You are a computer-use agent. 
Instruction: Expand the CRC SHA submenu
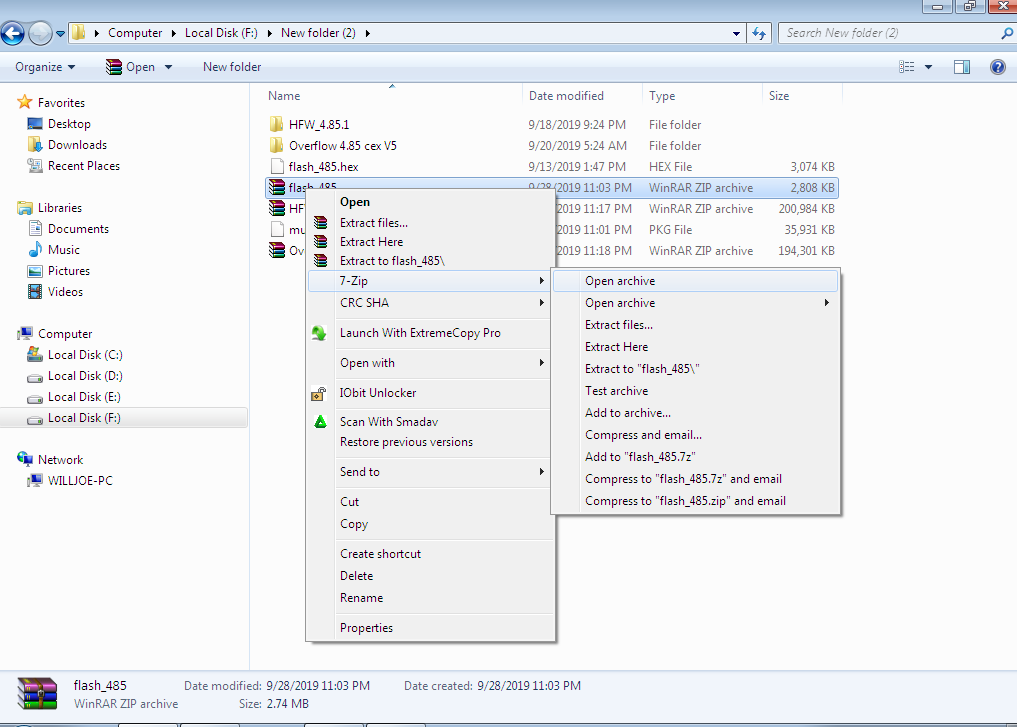[x=429, y=303]
